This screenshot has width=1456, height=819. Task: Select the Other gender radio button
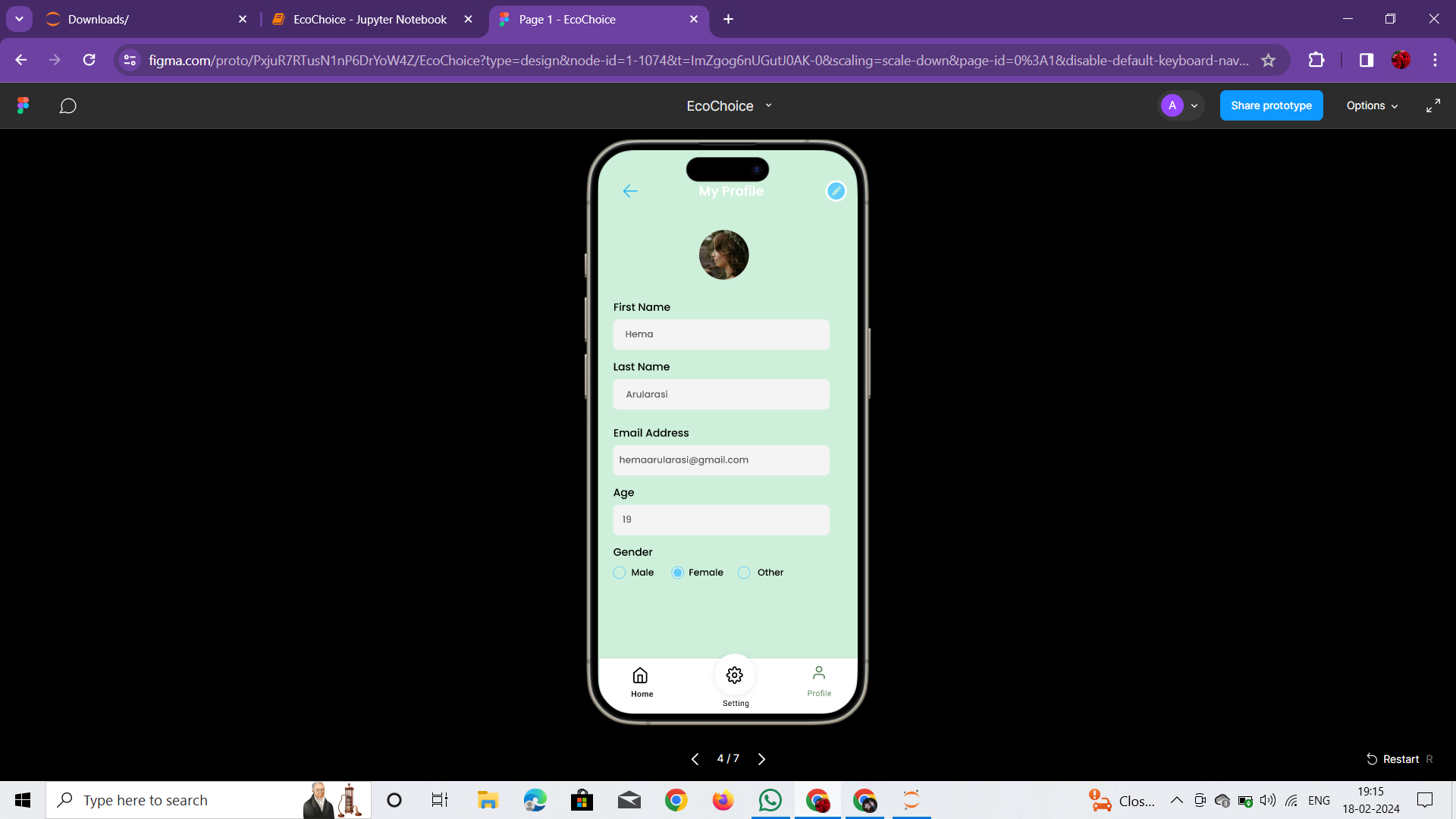[744, 573]
